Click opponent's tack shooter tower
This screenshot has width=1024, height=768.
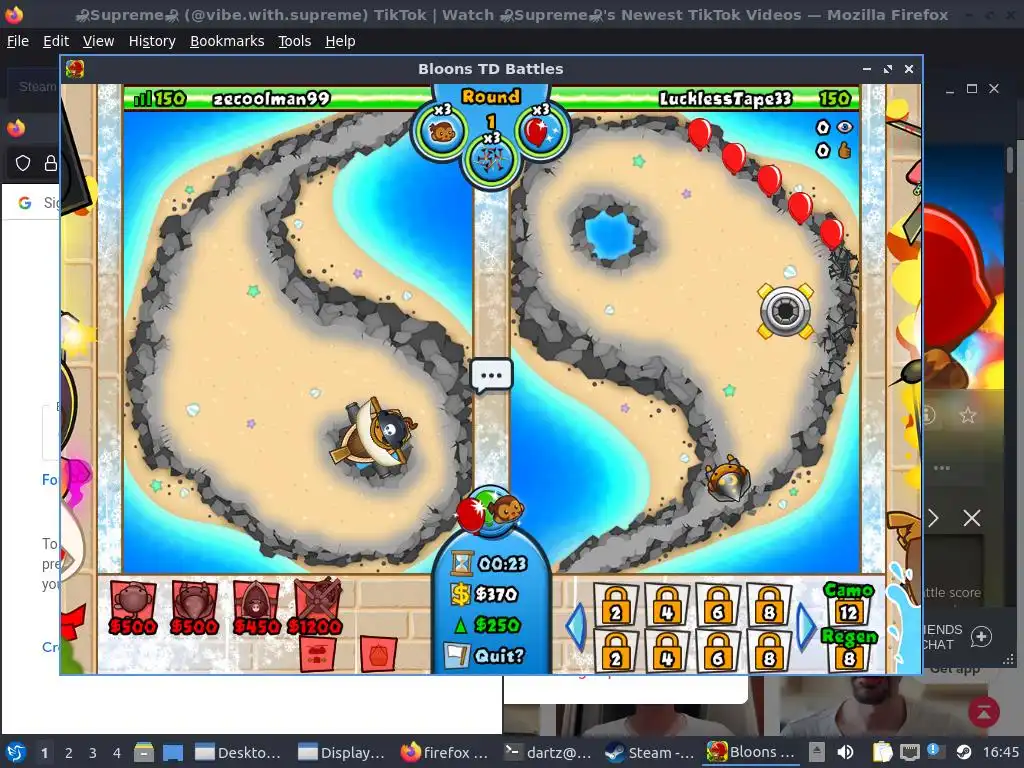tap(785, 311)
